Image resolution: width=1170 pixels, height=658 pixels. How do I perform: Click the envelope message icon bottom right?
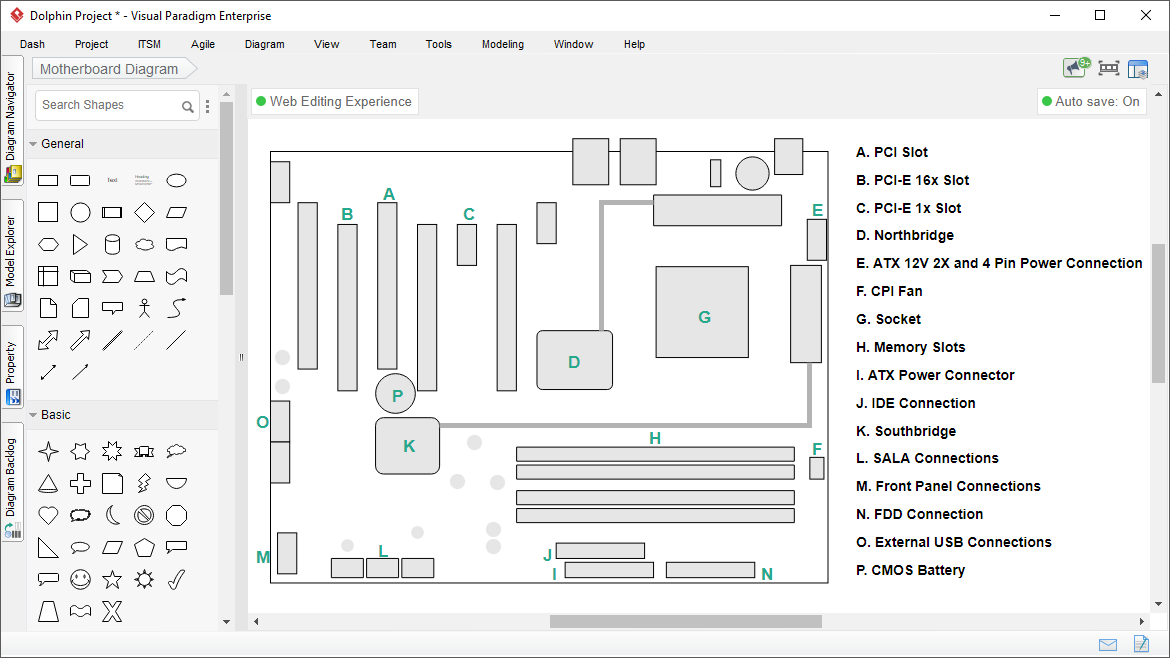pyautogui.click(x=1107, y=644)
